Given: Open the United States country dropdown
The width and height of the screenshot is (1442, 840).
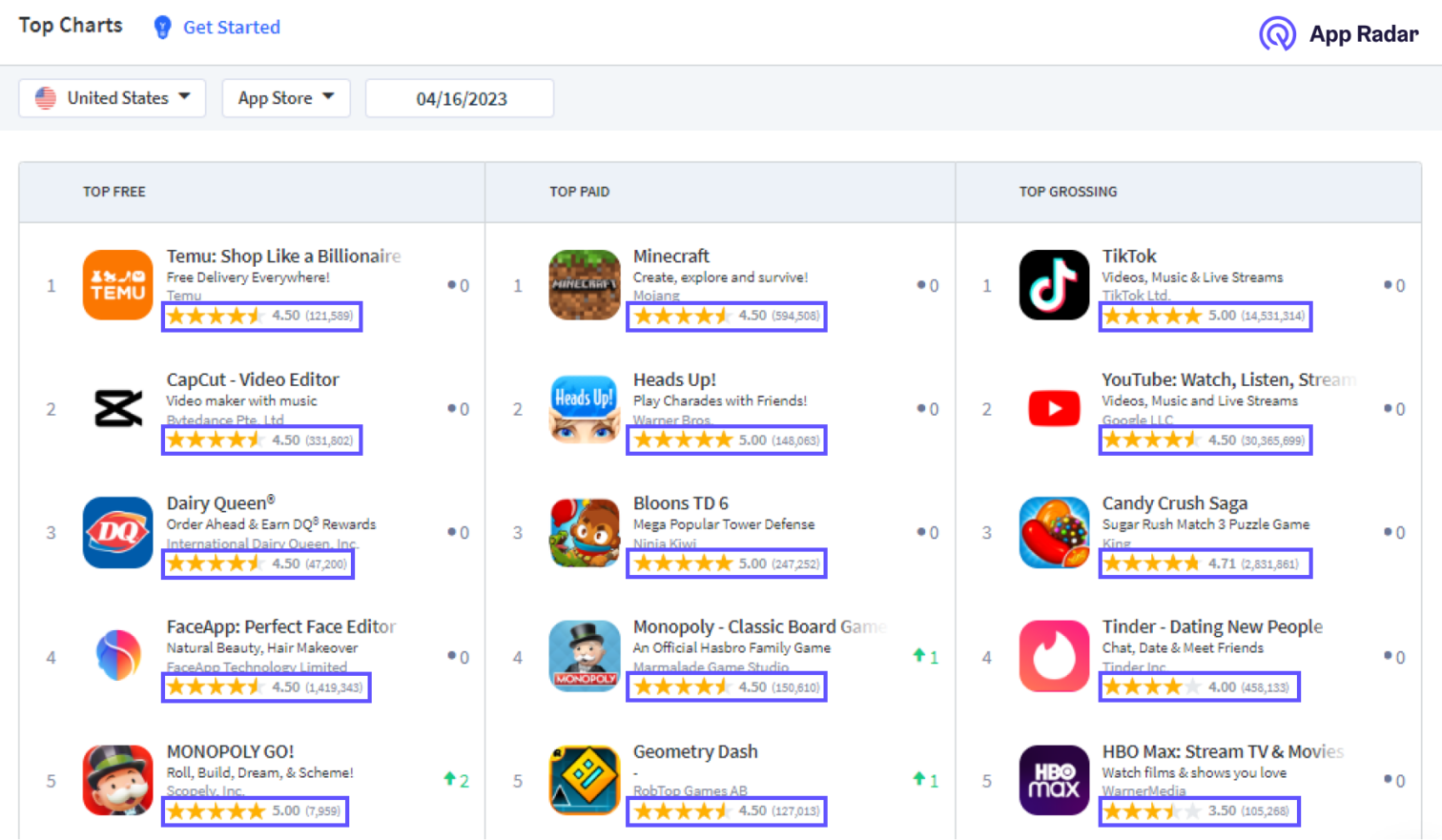Looking at the screenshot, I should 112,97.
